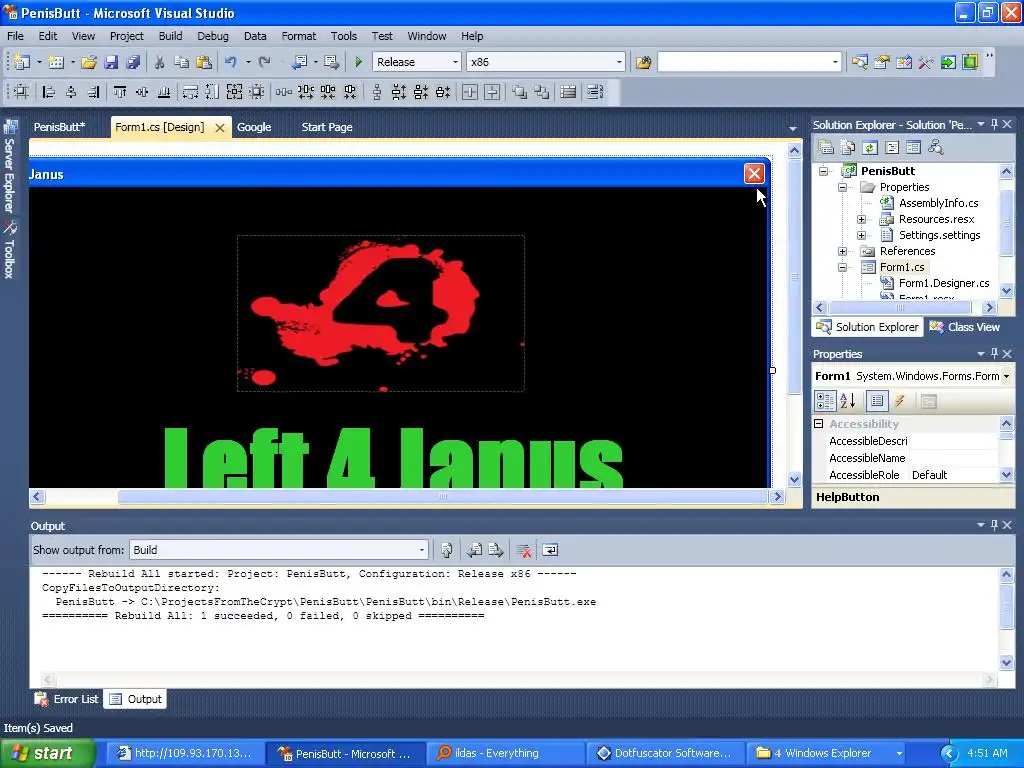Image resolution: width=1024 pixels, height=768 pixels.
Task: Click the Center Horizontally layout icon
Action: coord(470,92)
